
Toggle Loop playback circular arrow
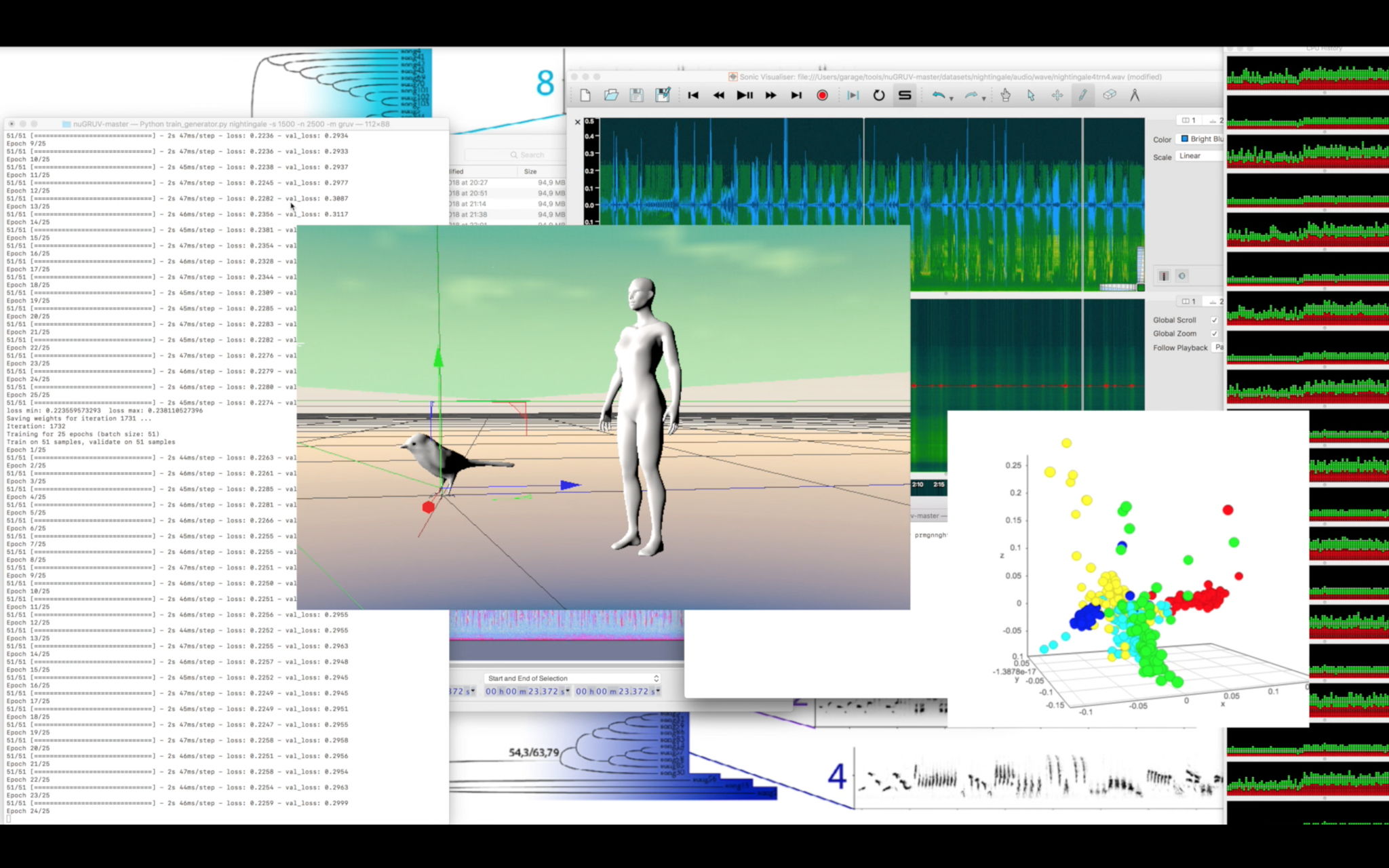(x=878, y=96)
